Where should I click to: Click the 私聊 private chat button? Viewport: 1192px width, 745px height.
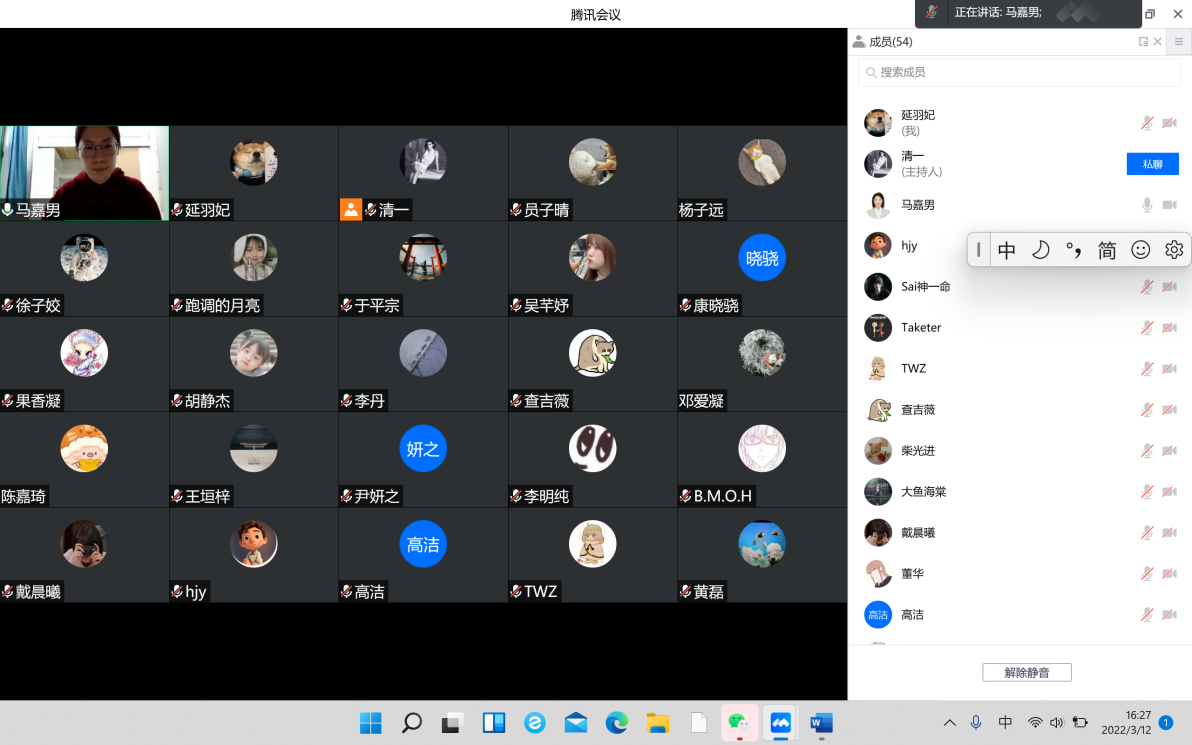[1152, 164]
